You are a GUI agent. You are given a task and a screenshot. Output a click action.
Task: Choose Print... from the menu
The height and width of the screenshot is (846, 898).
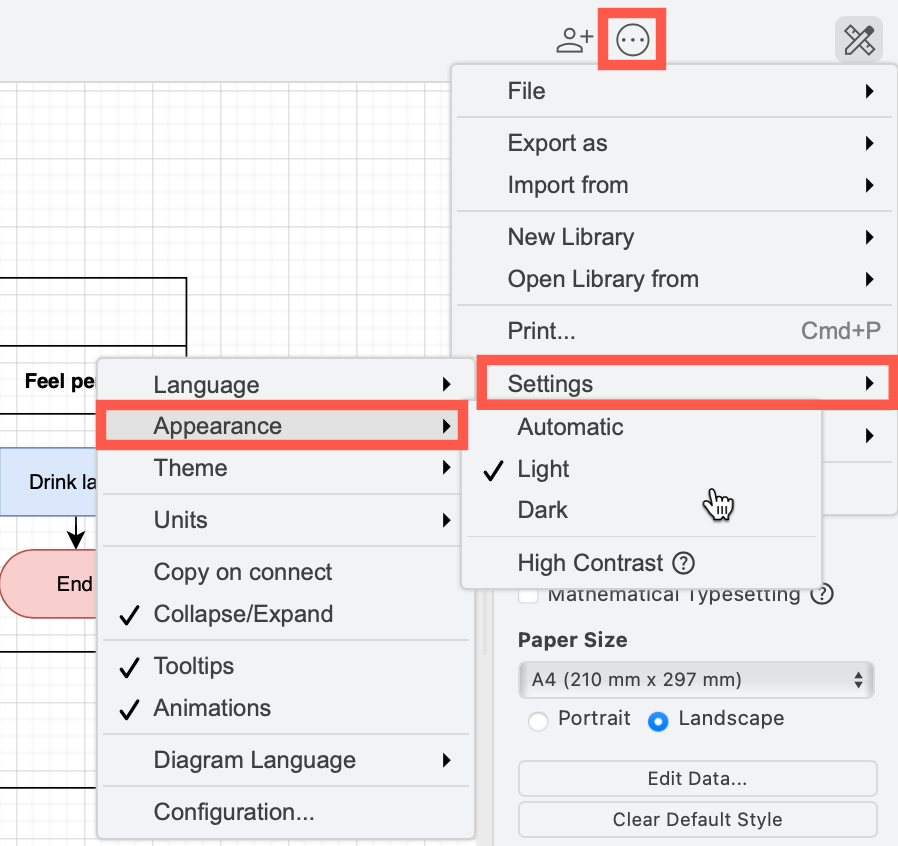coord(541,331)
